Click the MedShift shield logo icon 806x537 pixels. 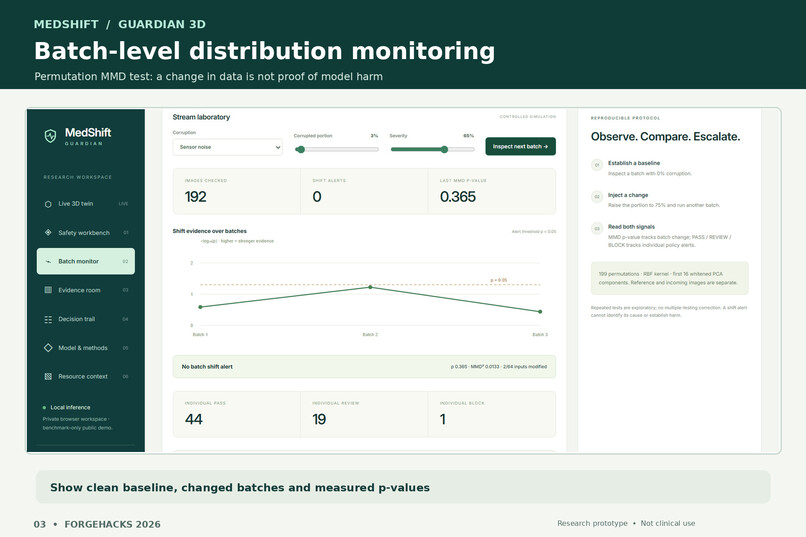[x=50, y=136]
